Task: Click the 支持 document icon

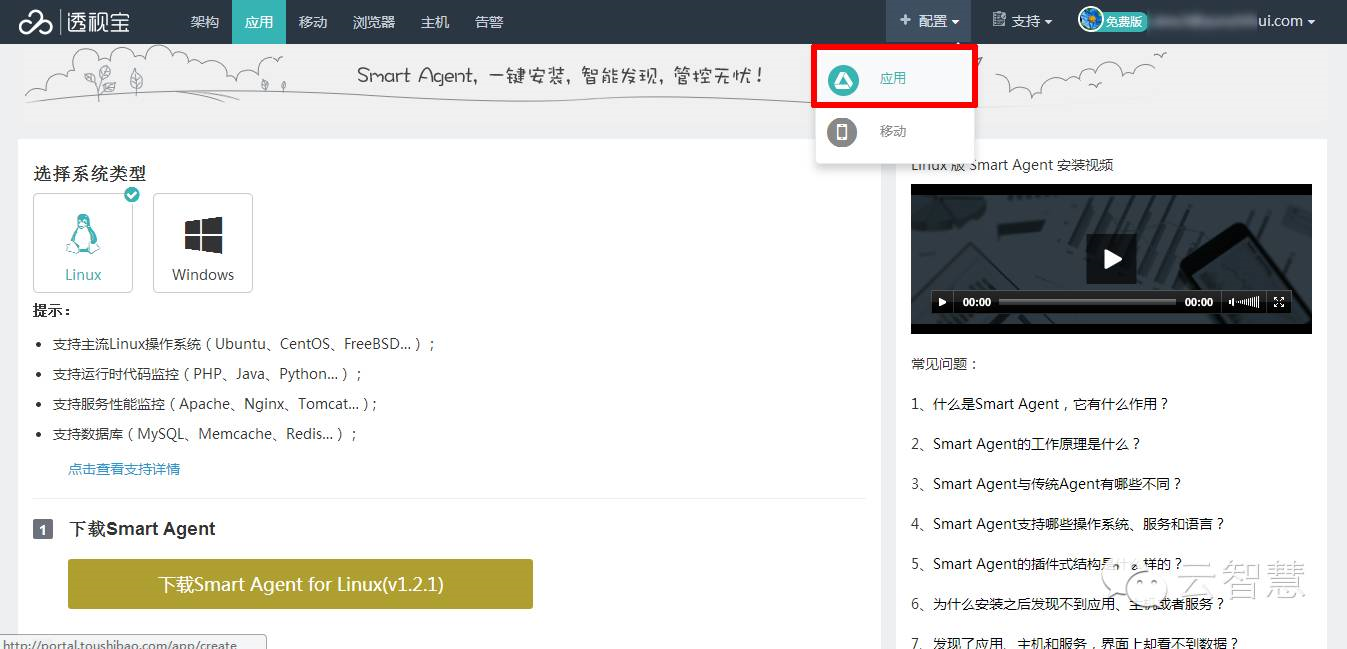Action: [x=998, y=20]
